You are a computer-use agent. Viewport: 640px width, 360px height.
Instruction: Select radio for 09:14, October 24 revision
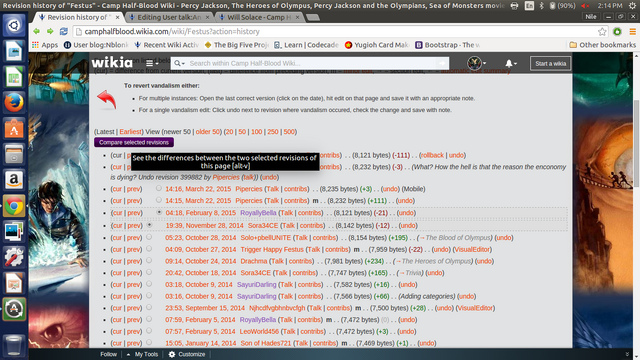(149, 260)
